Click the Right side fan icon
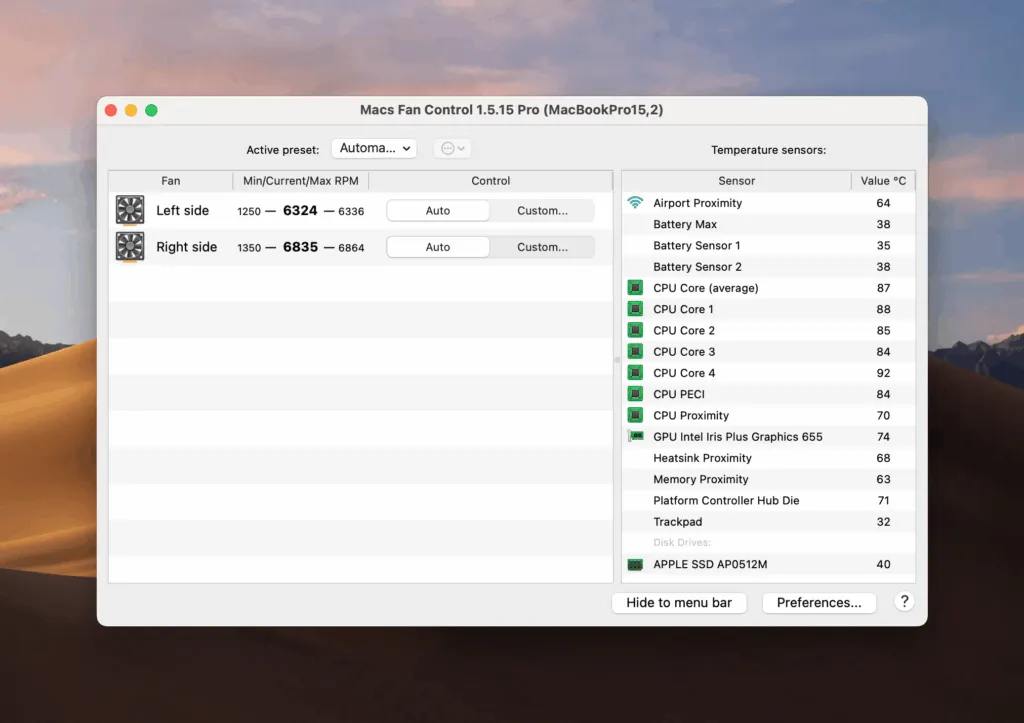Screen dimensions: 1024x723 point(129,246)
